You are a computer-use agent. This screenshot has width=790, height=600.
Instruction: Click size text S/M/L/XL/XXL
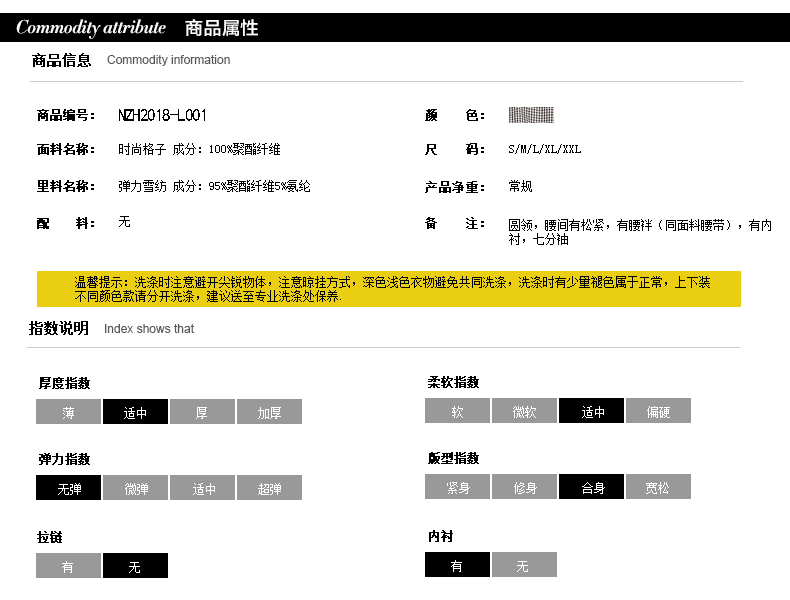tap(545, 149)
